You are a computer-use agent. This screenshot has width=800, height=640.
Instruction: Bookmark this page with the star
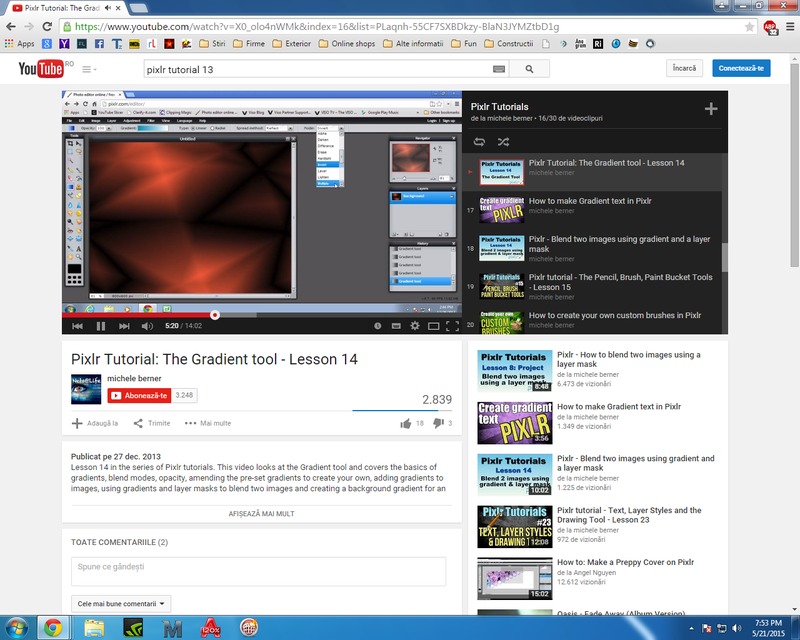(x=749, y=27)
